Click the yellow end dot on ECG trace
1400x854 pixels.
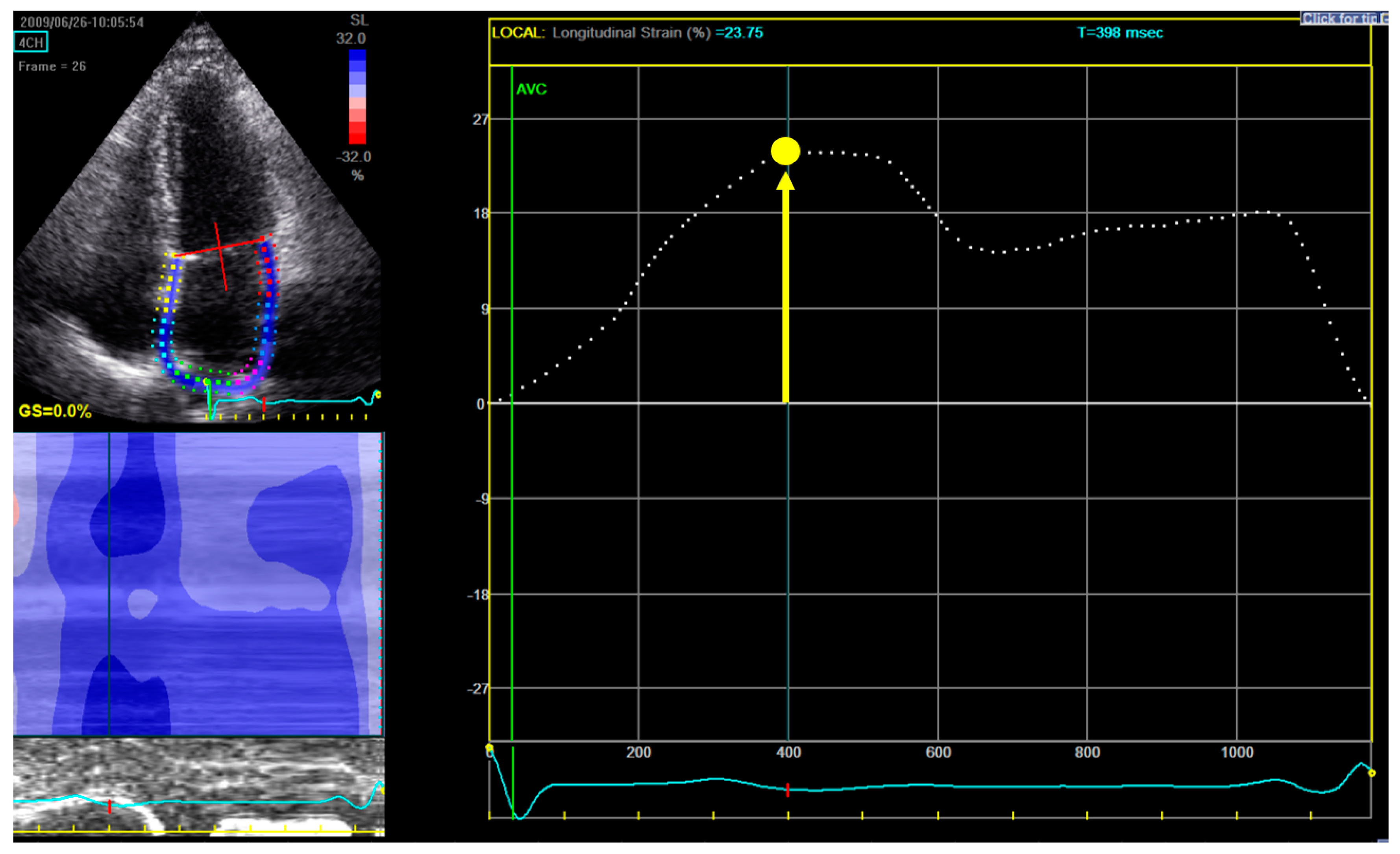pyautogui.click(x=1372, y=773)
